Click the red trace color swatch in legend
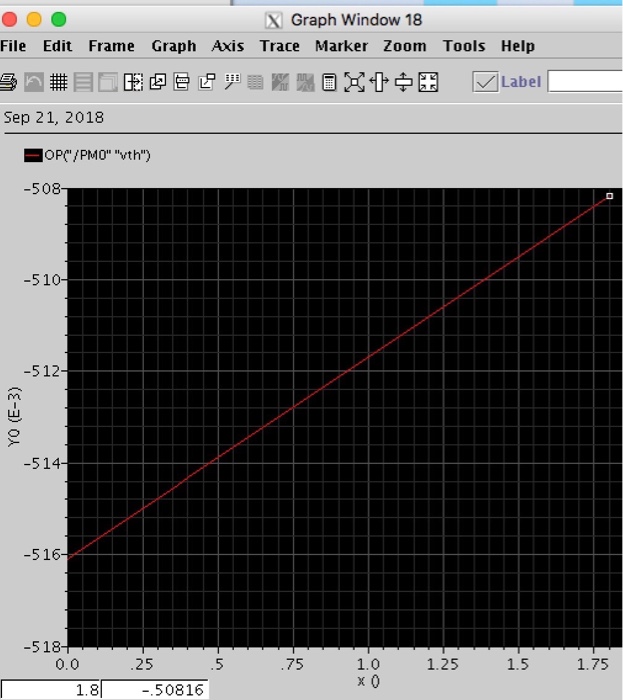Image resolution: width=623 pixels, height=700 pixels. [33, 155]
